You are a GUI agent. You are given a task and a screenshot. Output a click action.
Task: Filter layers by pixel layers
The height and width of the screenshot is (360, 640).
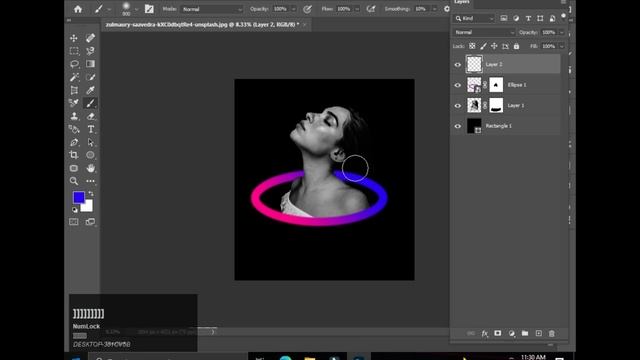504,18
